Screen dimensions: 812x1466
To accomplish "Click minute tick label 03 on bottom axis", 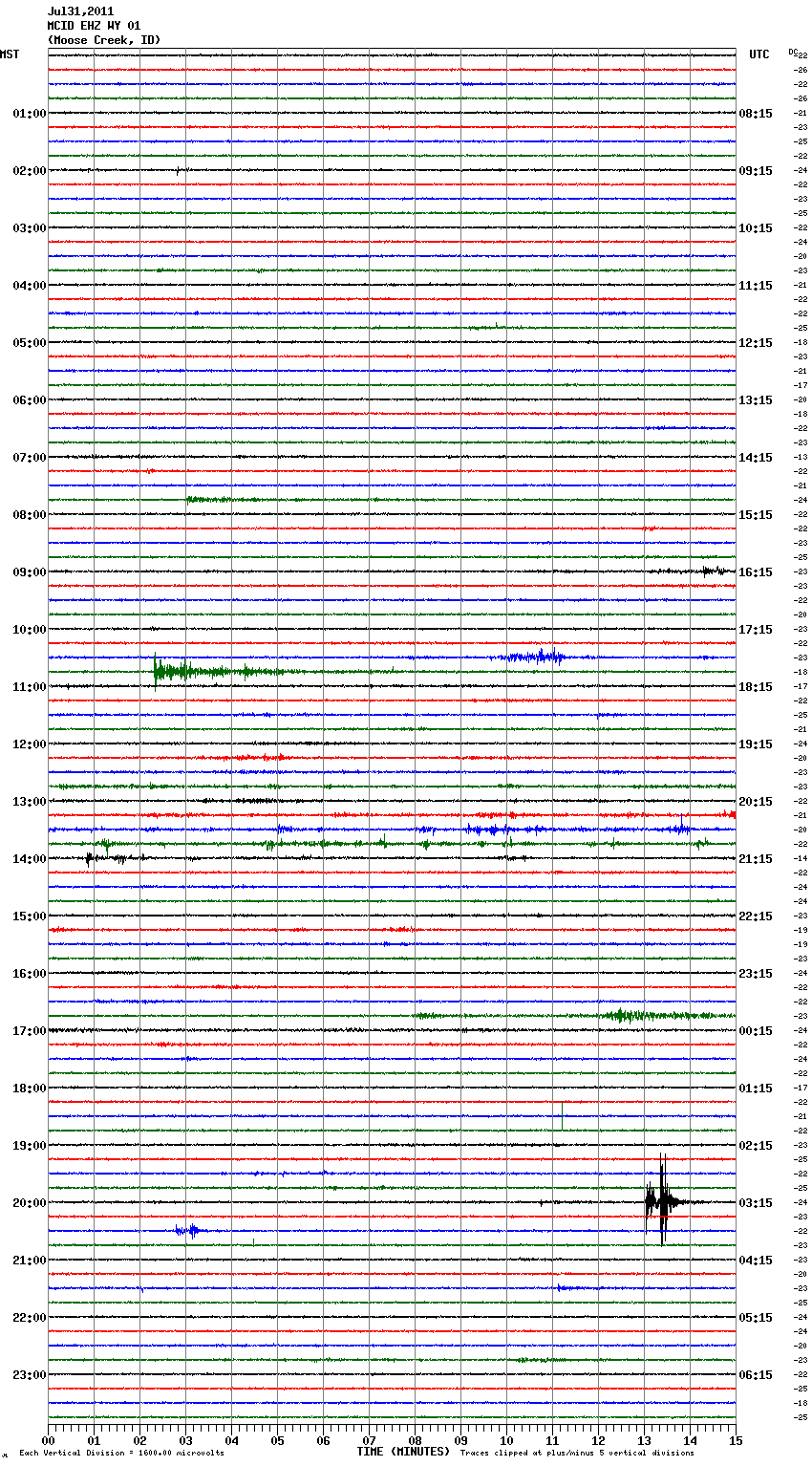I will 185,1440.
